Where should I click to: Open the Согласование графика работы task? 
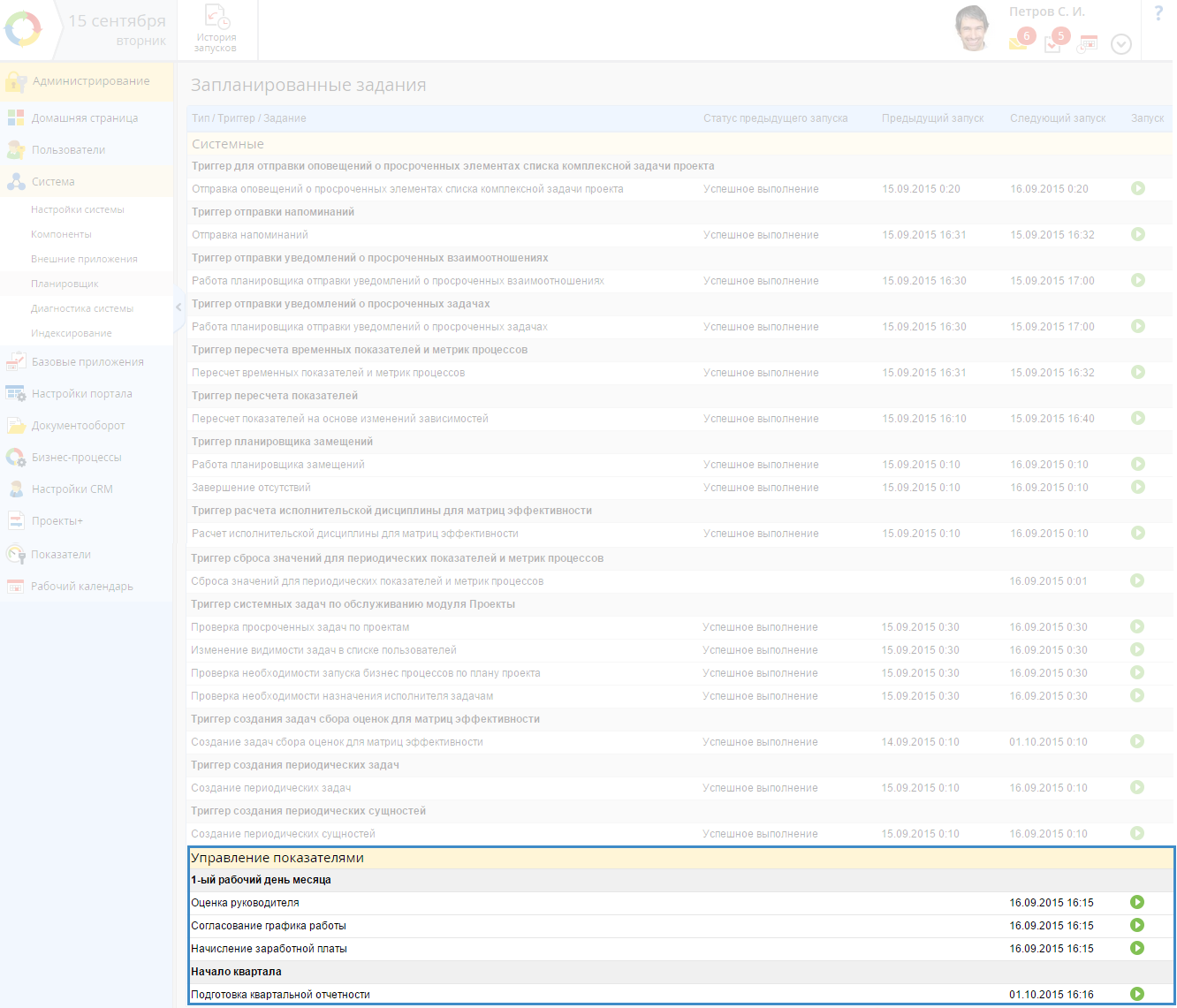(x=269, y=926)
